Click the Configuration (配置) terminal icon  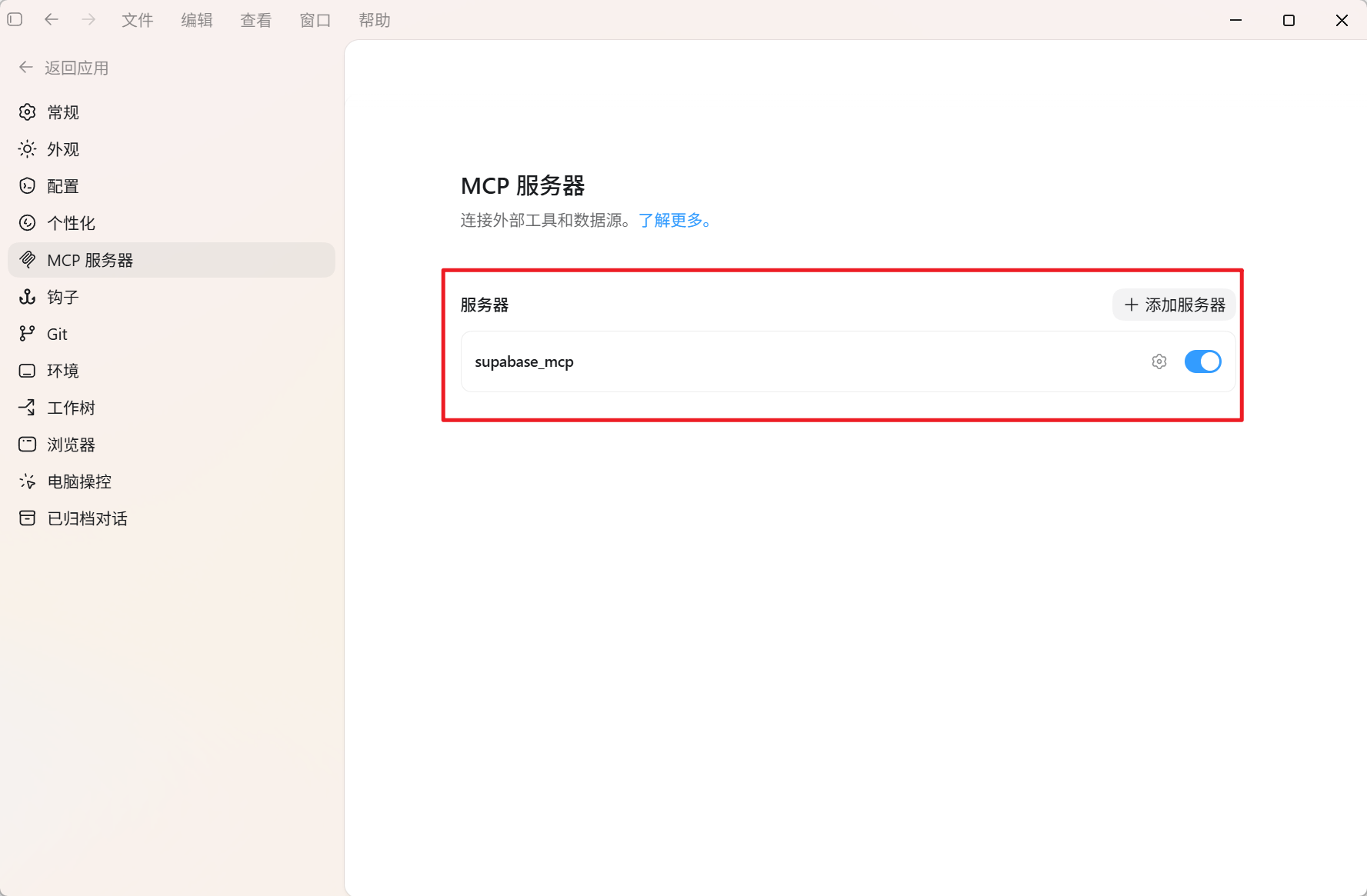click(27, 186)
